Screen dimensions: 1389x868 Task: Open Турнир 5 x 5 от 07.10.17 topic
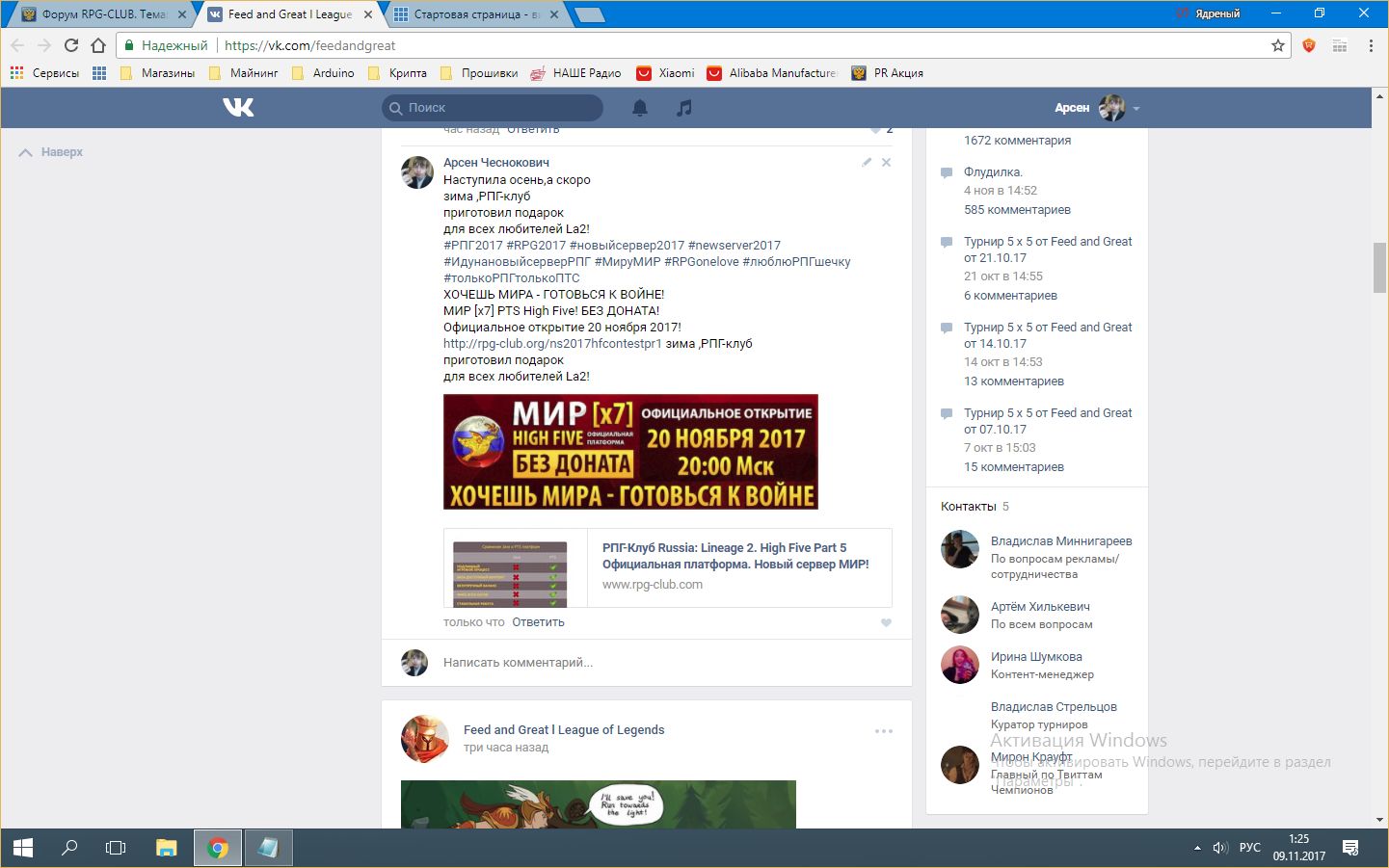(1048, 421)
